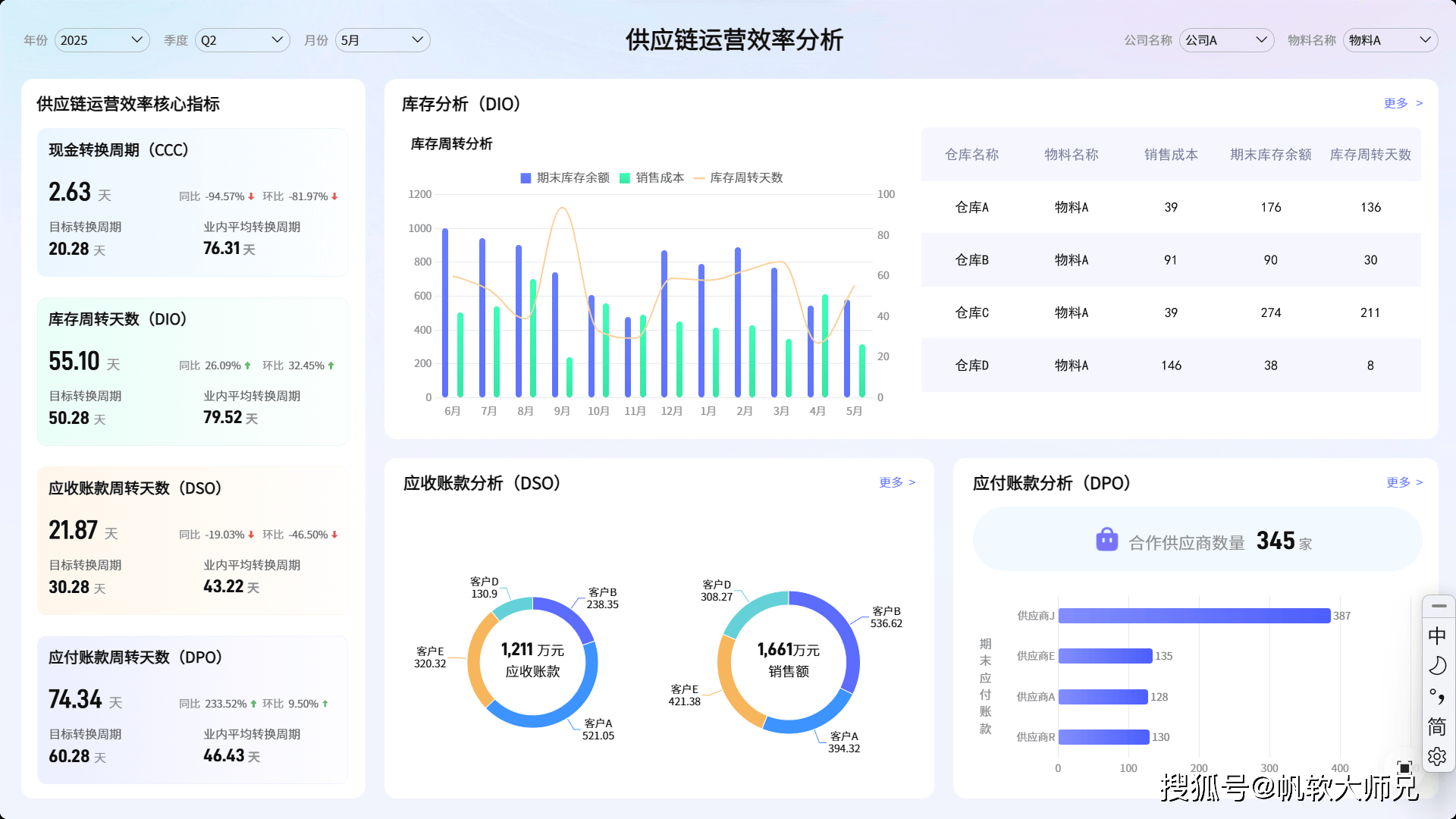Open the 年份 2025 dropdown

point(102,40)
